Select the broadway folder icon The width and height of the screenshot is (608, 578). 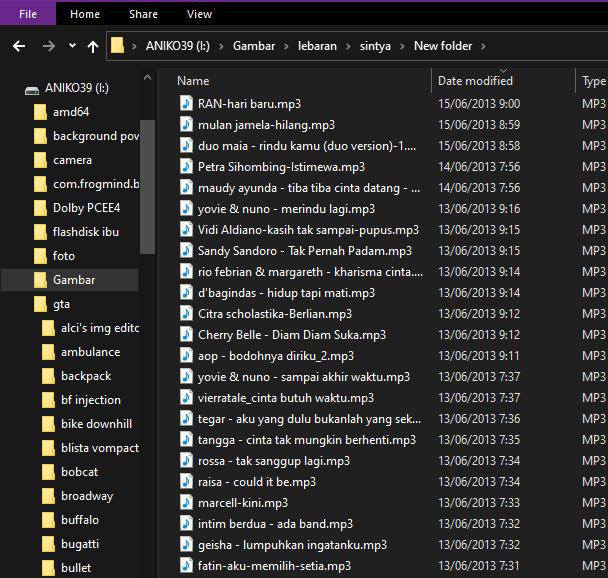click(x=48, y=496)
